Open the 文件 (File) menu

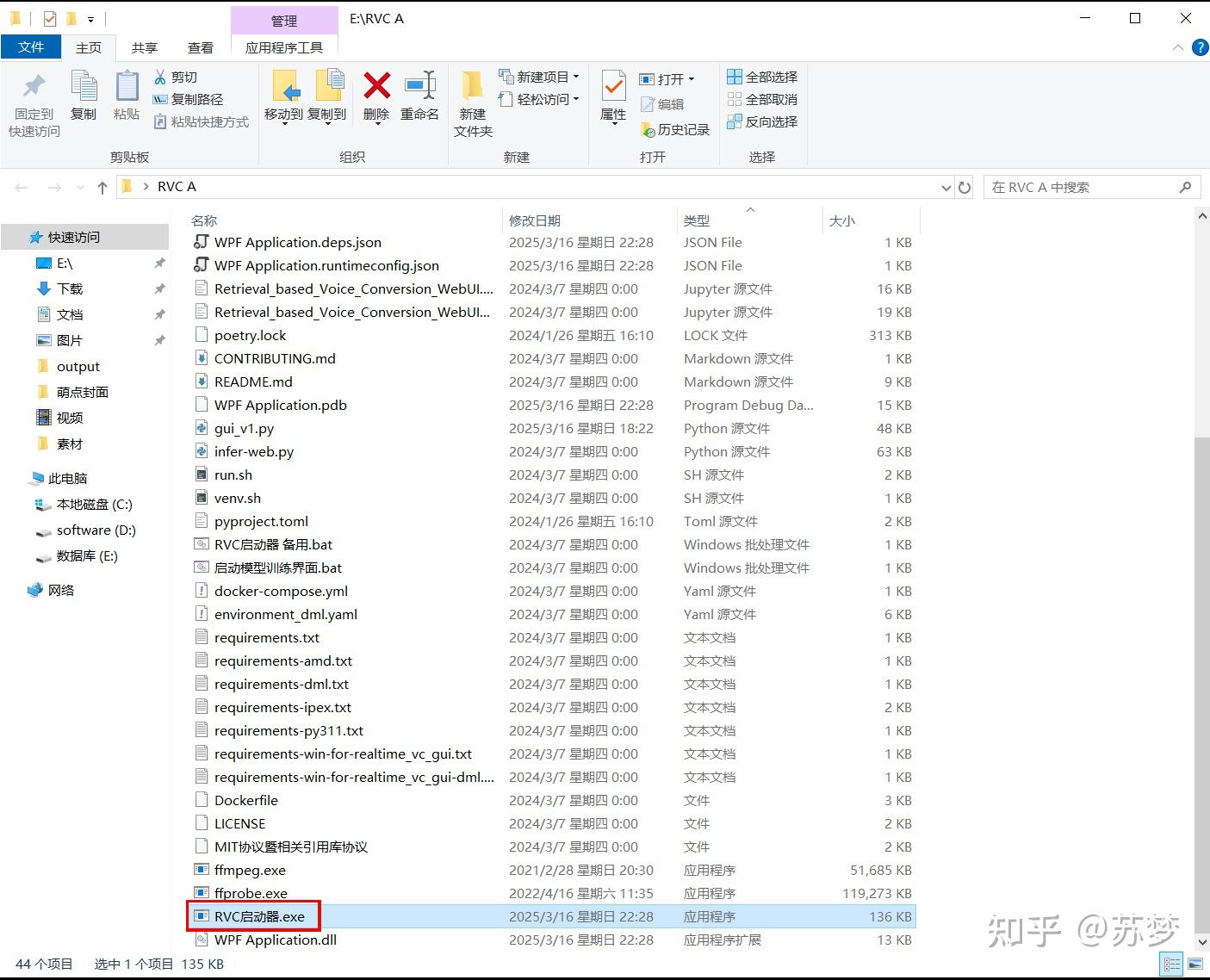click(31, 47)
